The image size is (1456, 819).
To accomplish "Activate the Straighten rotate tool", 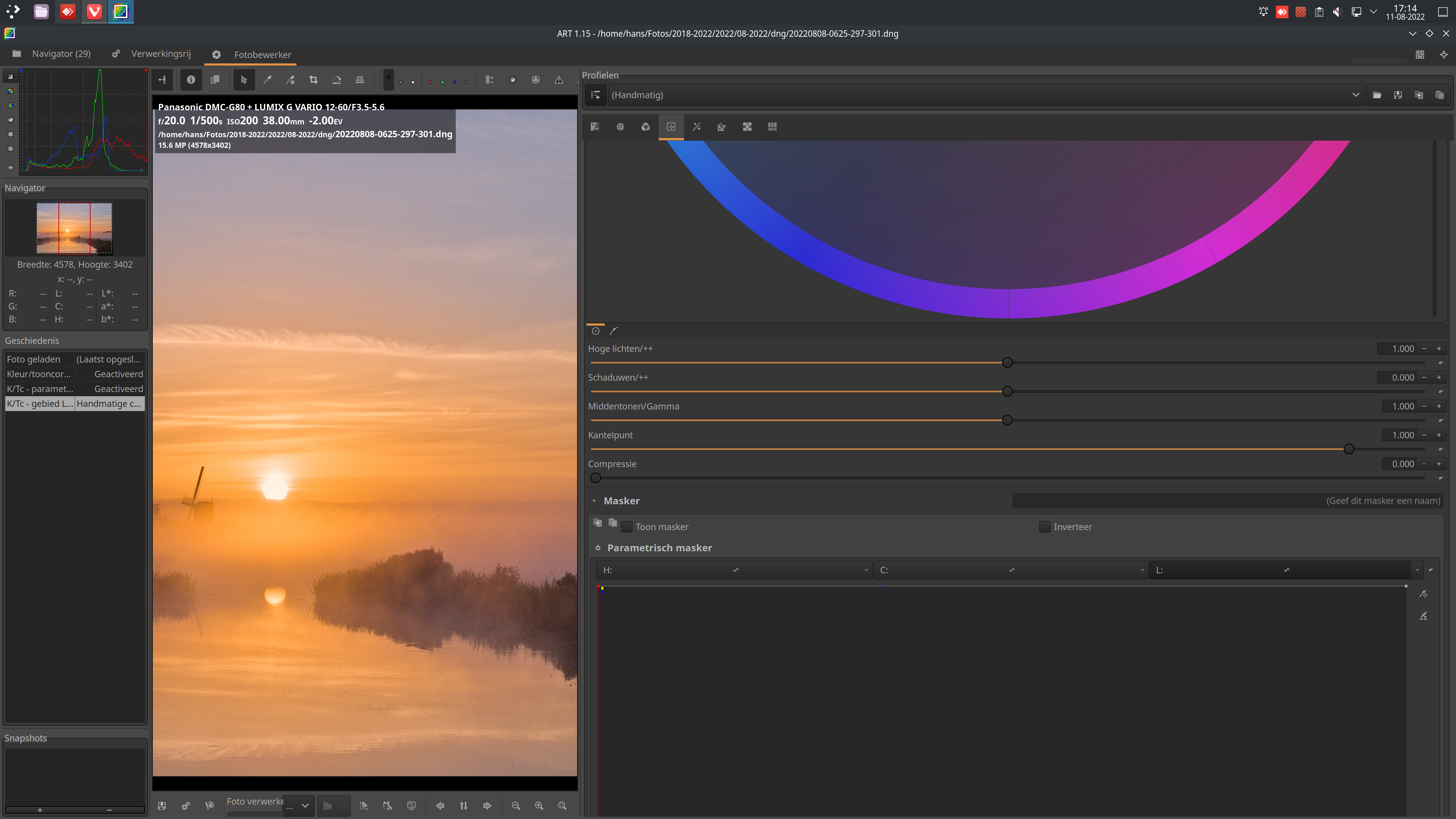I will click(x=336, y=80).
